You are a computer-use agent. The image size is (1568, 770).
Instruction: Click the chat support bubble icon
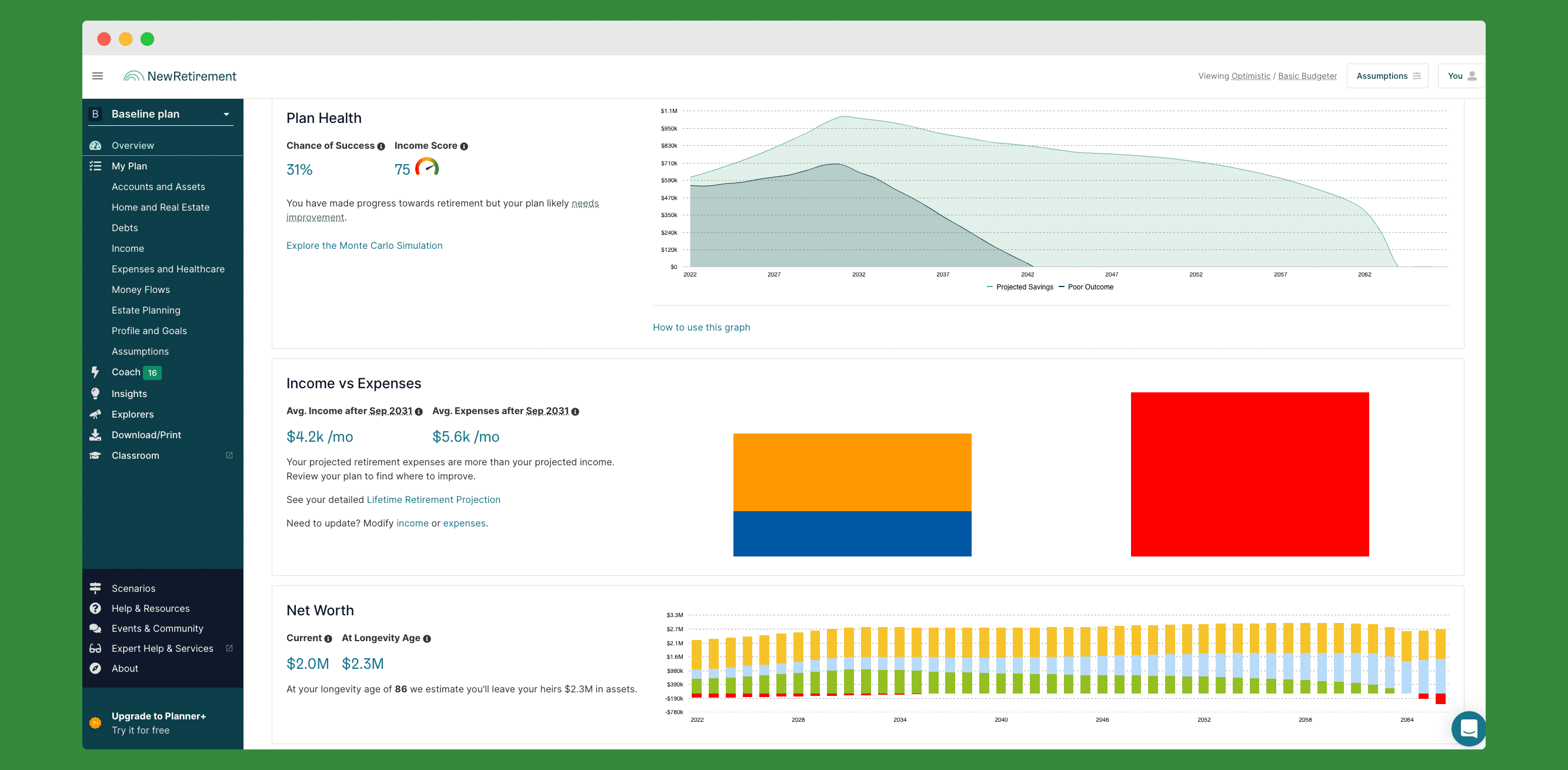point(1468,728)
